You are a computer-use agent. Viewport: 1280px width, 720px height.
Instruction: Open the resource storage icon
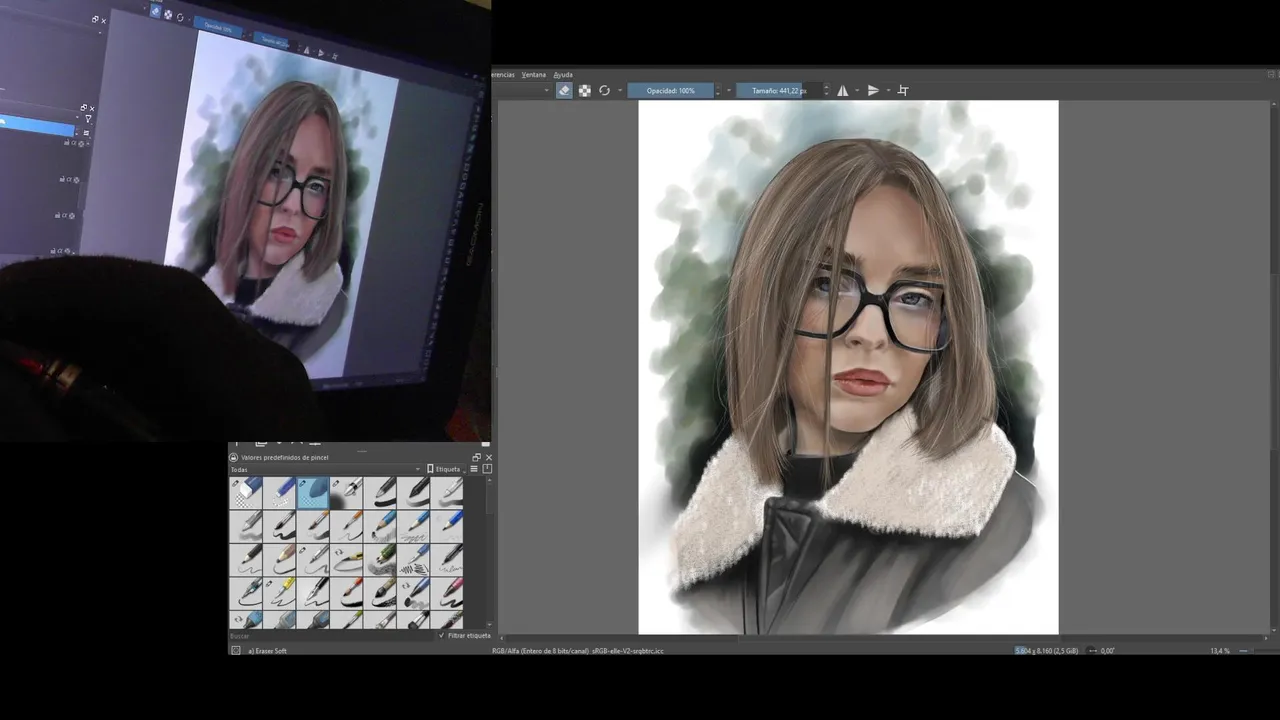pos(487,469)
